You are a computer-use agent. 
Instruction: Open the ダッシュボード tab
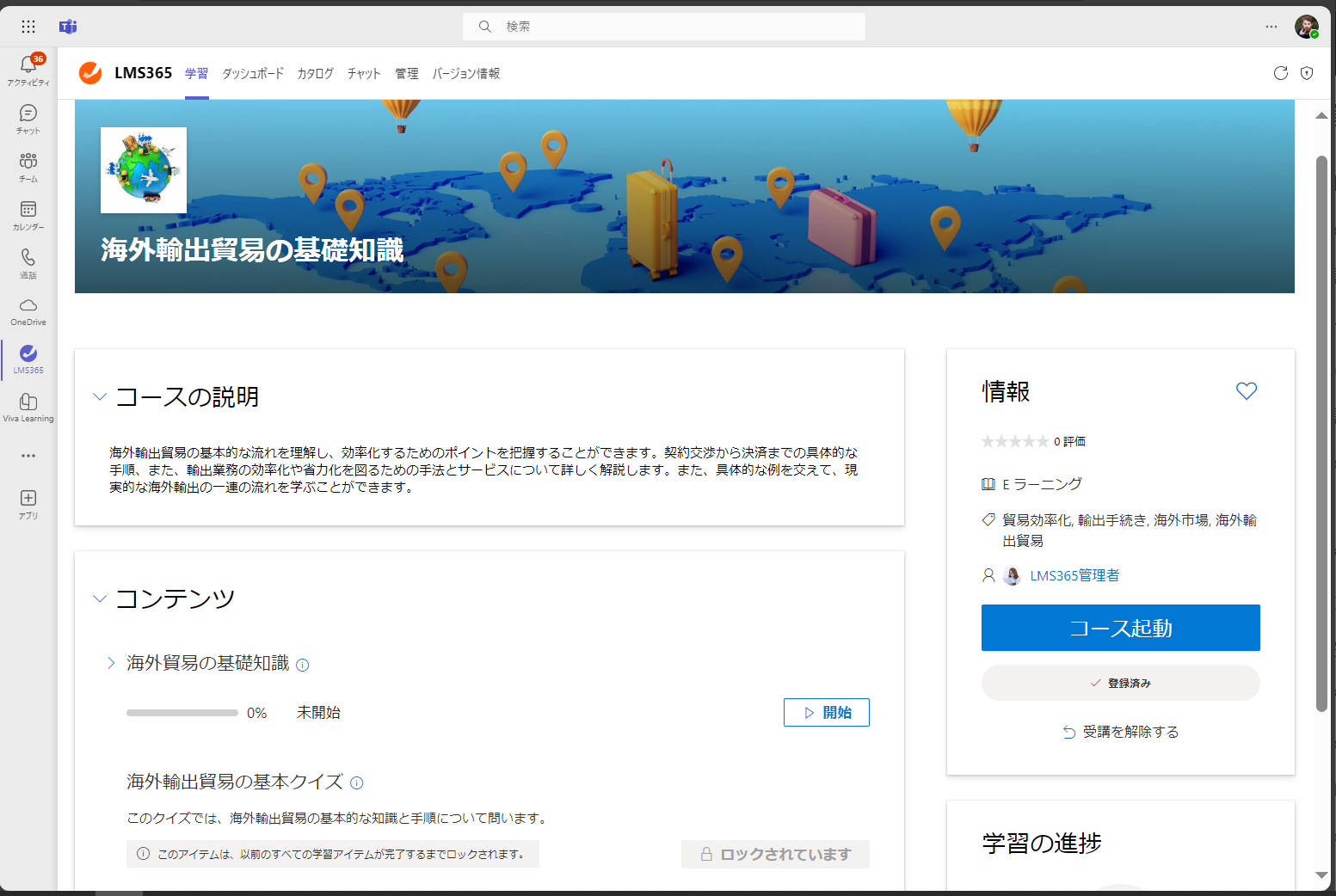tap(253, 73)
